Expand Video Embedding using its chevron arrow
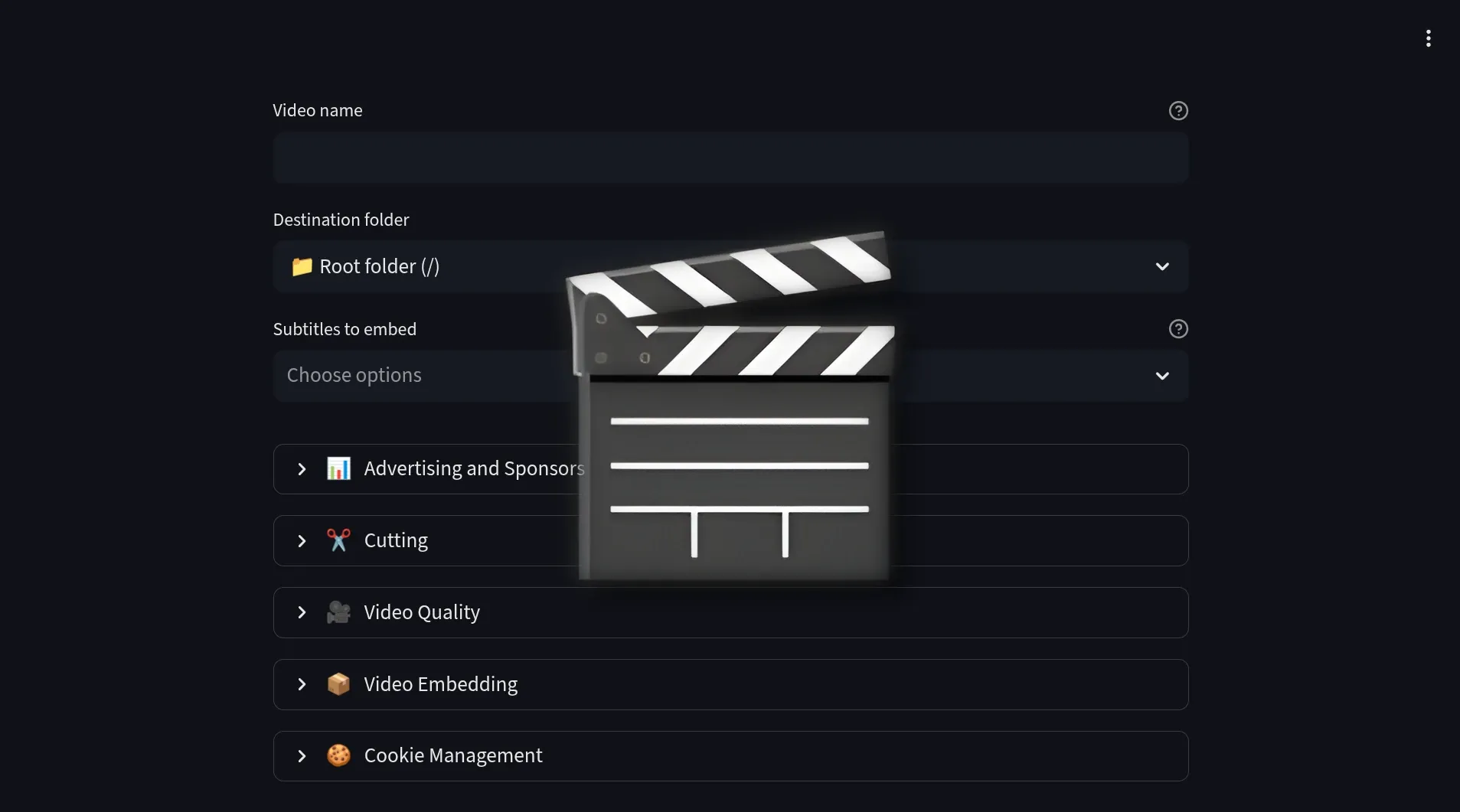 tap(302, 684)
